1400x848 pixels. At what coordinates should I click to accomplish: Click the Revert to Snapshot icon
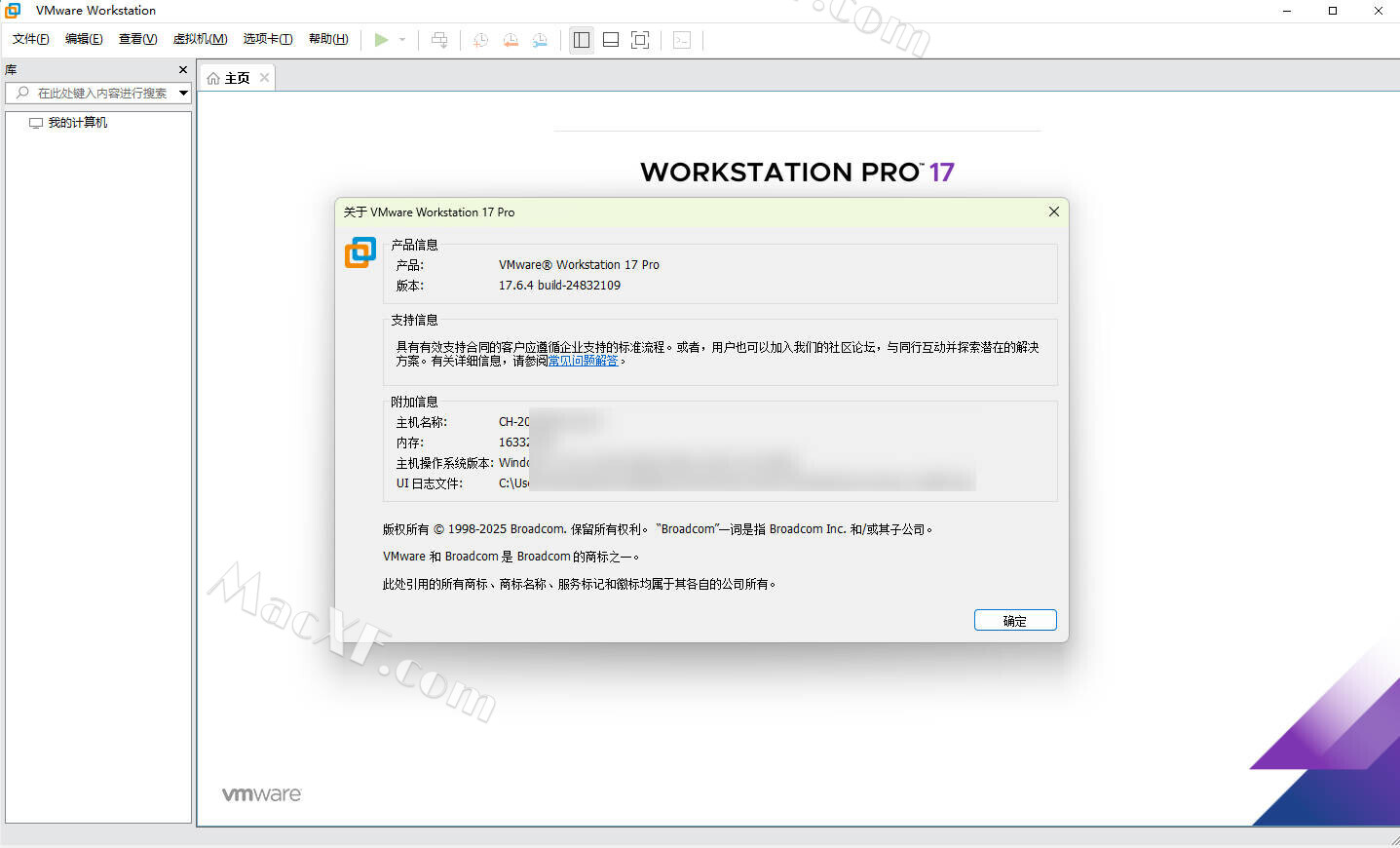click(511, 40)
